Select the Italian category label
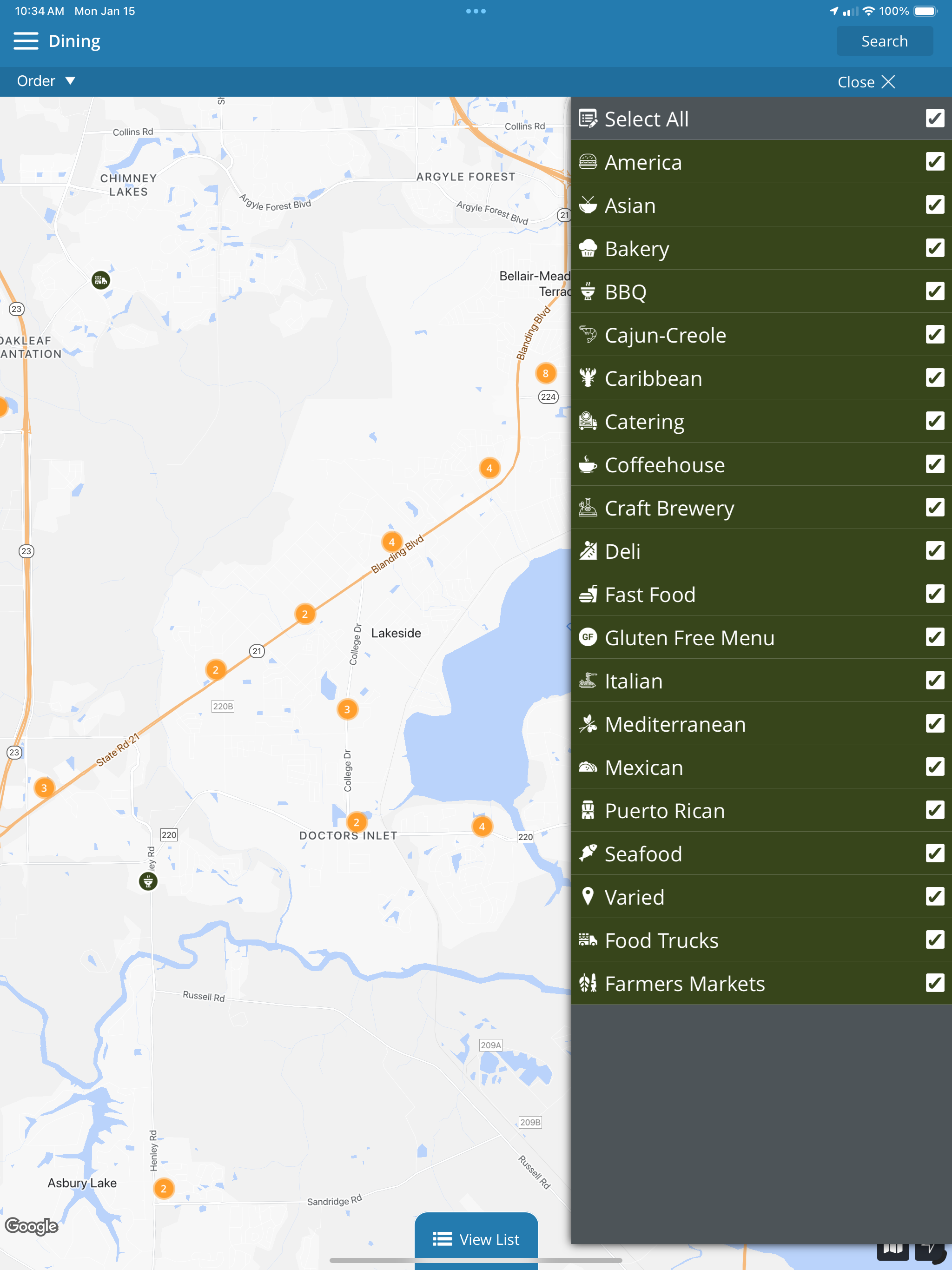 coord(634,681)
